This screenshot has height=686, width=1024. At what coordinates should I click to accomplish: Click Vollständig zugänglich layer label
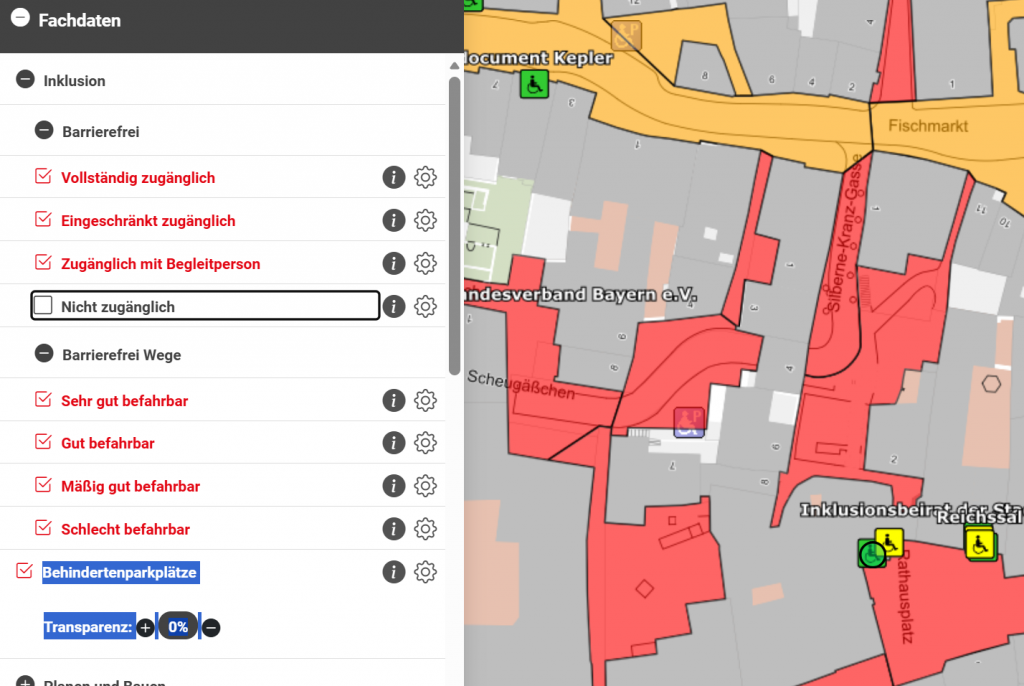(x=138, y=178)
